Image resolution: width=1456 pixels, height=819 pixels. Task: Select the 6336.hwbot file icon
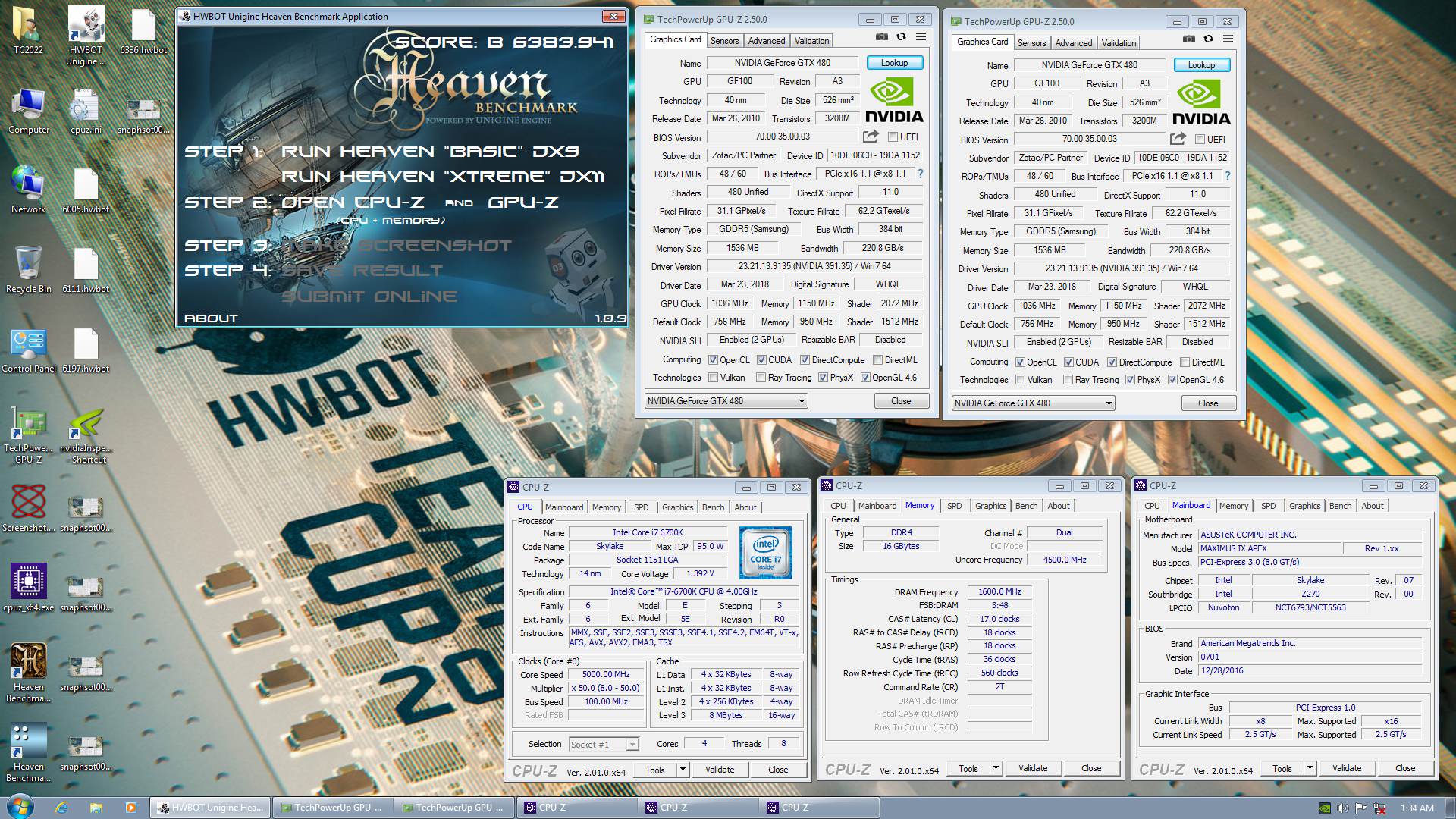pyautogui.click(x=143, y=30)
